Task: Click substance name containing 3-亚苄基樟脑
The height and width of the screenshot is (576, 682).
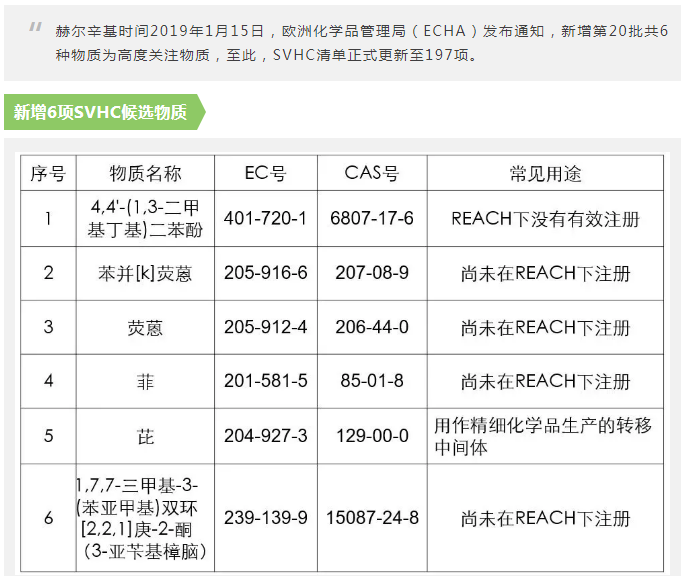Action: (x=141, y=518)
